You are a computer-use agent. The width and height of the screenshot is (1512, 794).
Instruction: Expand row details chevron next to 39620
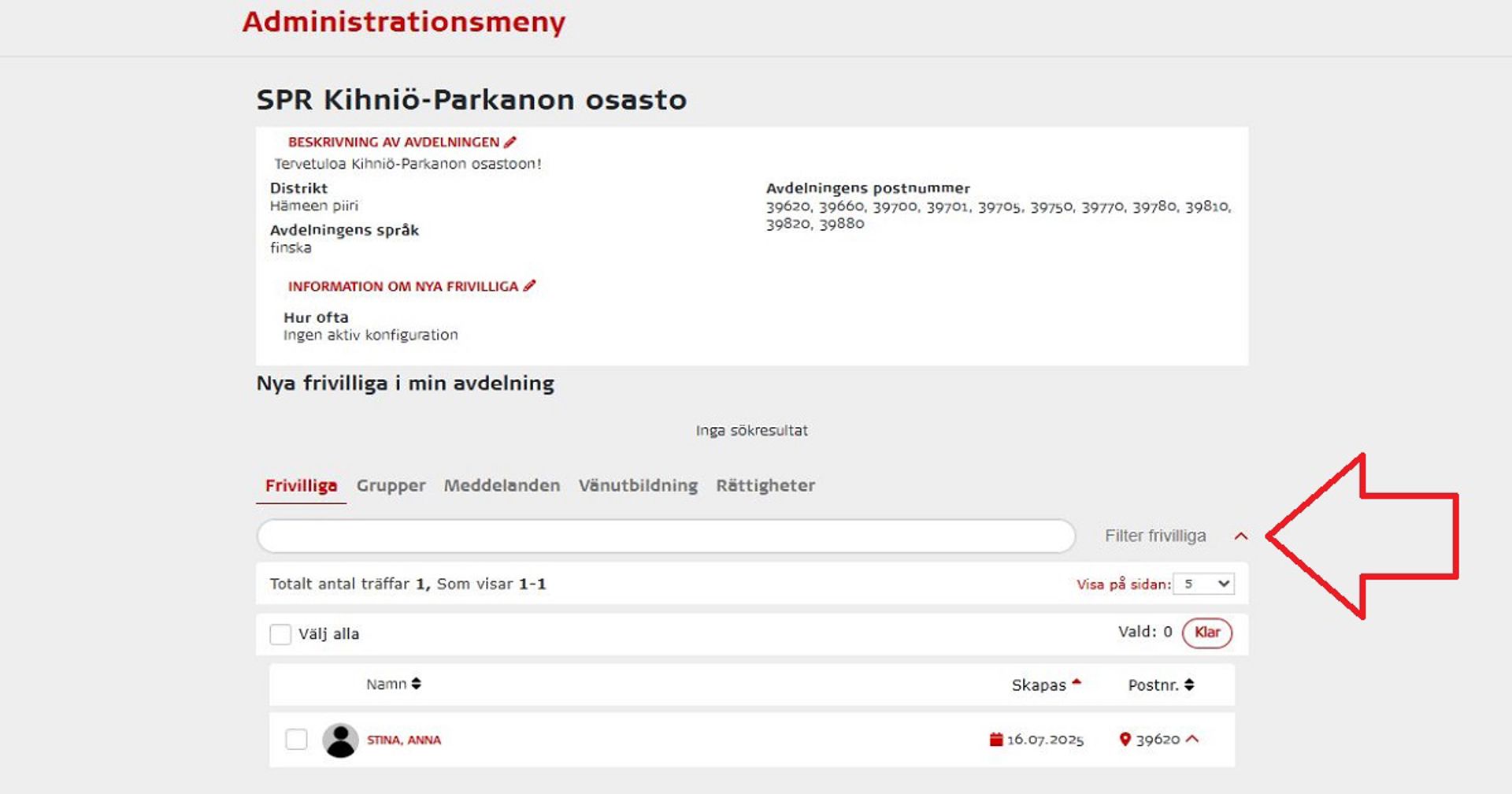(x=1192, y=739)
